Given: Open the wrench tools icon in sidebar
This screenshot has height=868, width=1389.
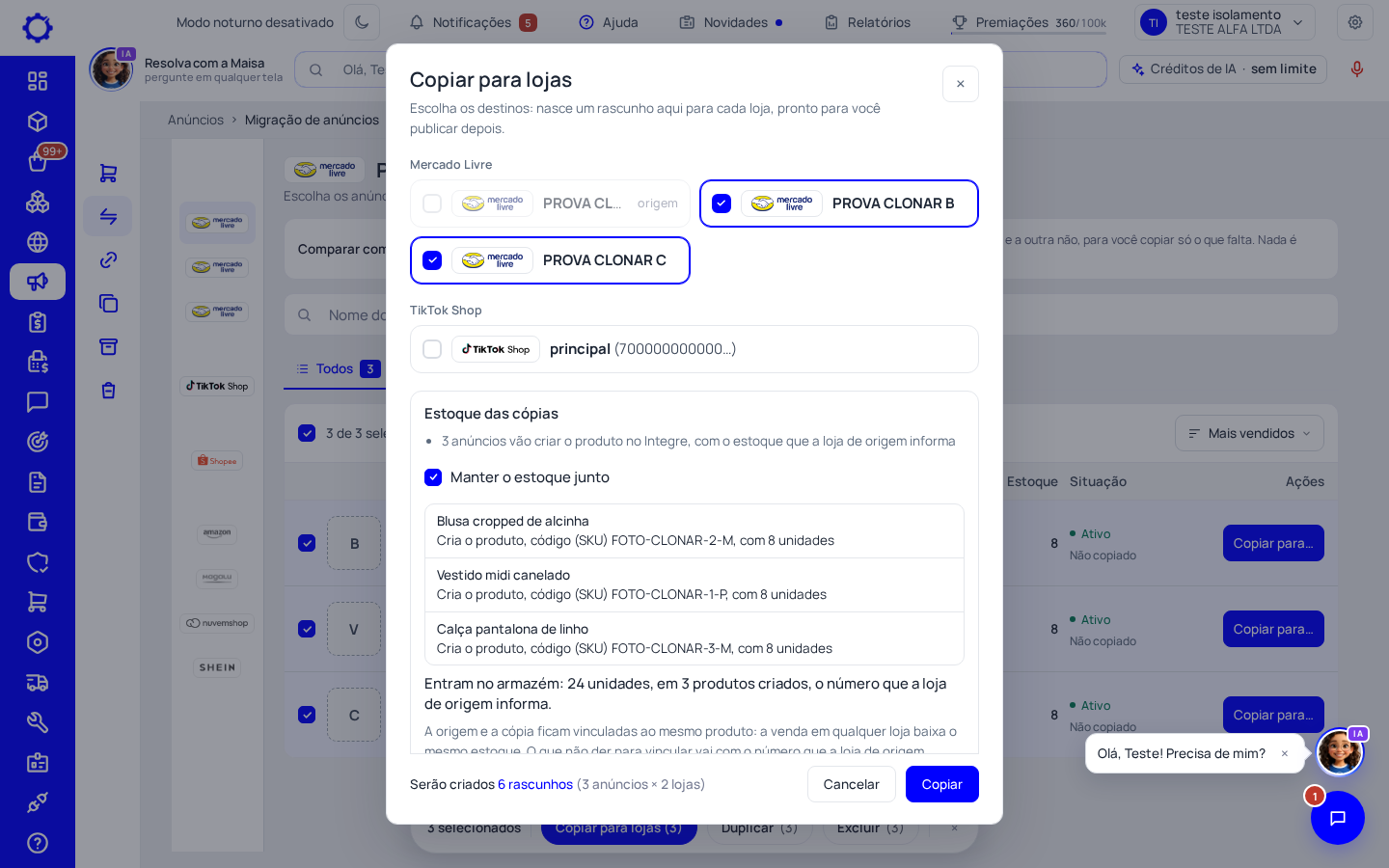Looking at the screenshot, I should pos(38,722).
